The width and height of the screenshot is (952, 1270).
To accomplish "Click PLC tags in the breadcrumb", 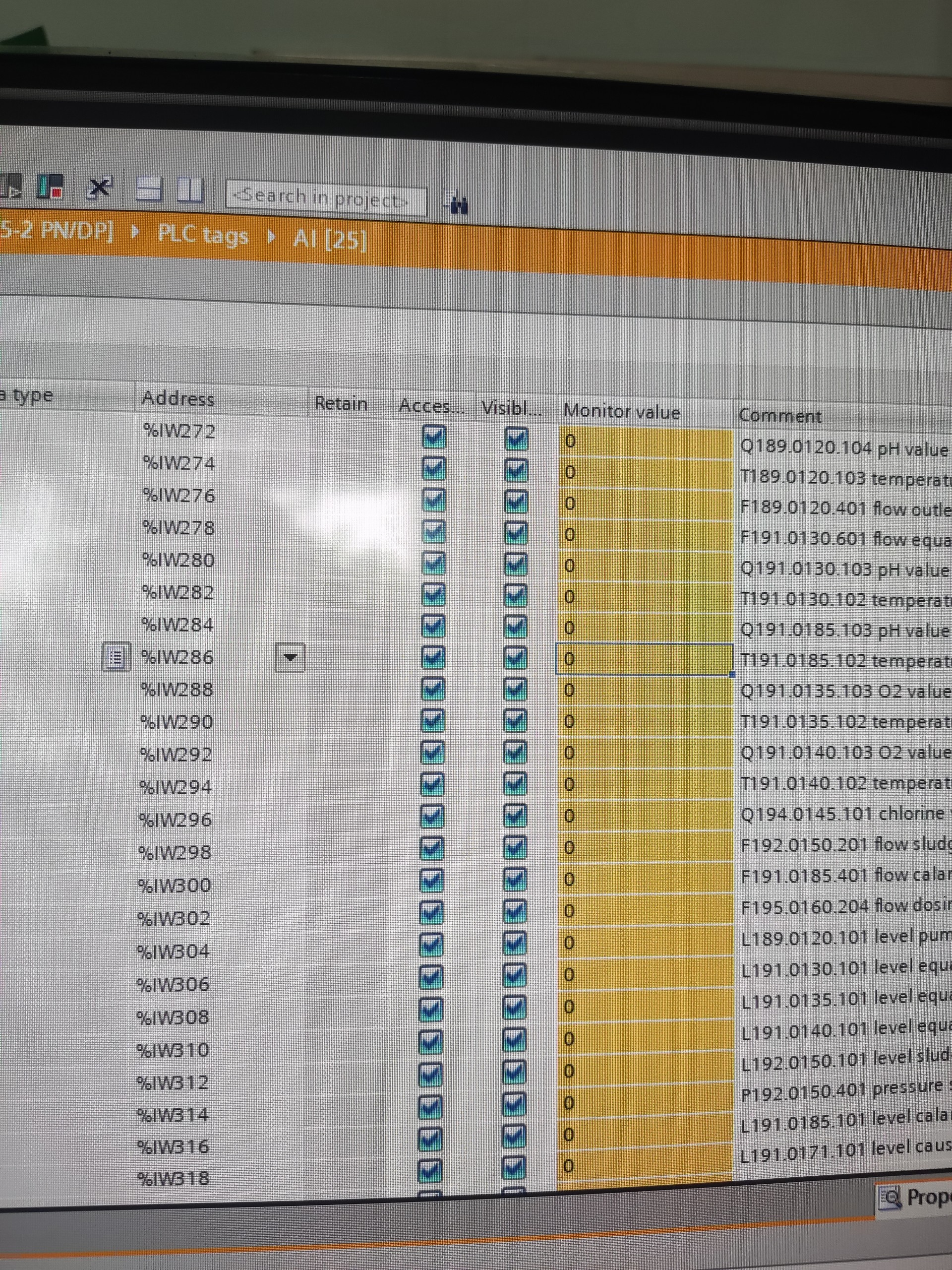I will click(203, 235).
